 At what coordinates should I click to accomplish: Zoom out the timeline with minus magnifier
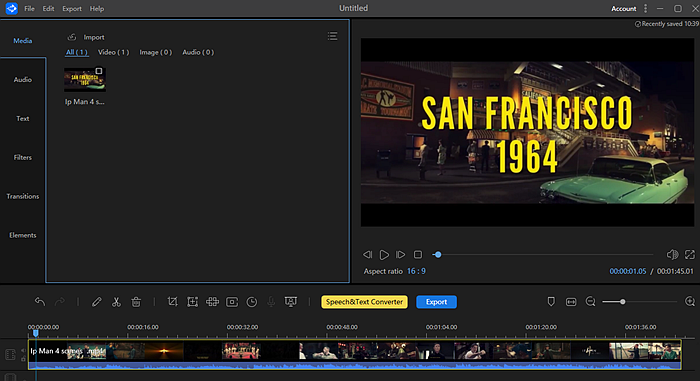click(591, 302)
